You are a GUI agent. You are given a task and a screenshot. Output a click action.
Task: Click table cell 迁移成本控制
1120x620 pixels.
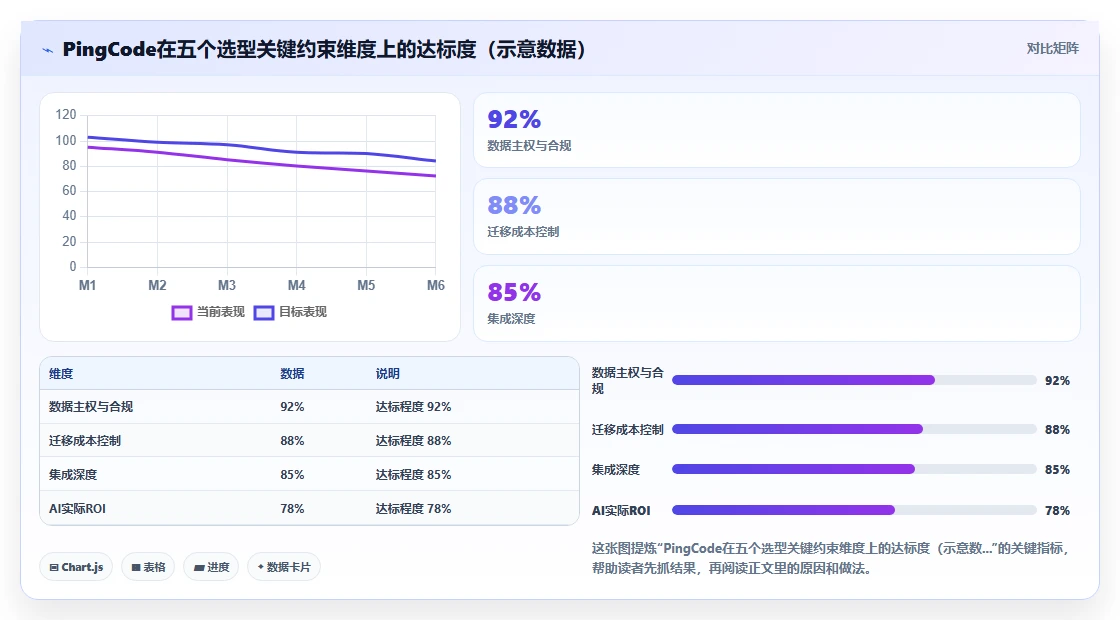[x=85, y=441]
